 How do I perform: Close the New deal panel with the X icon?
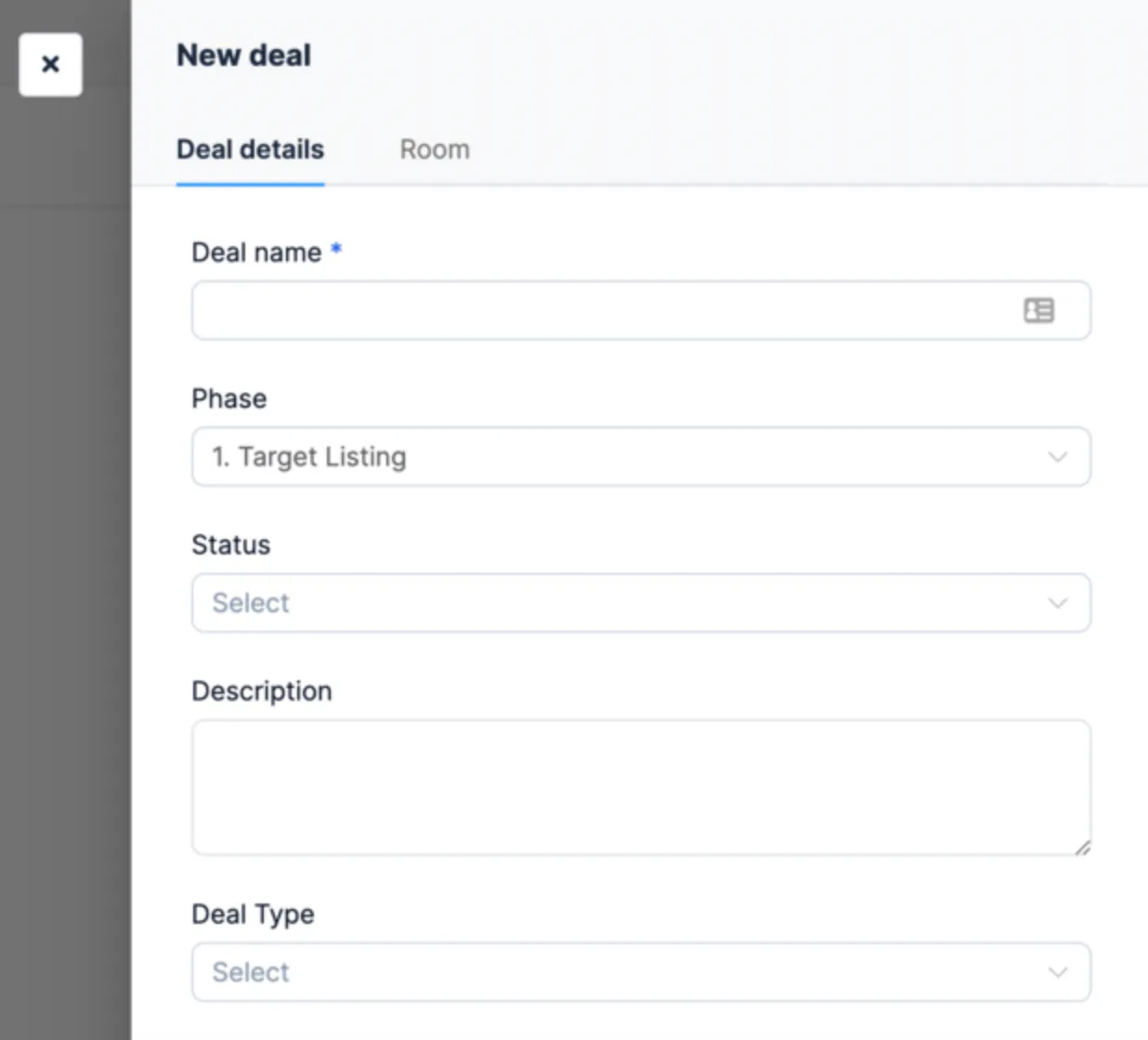point(50,65)
